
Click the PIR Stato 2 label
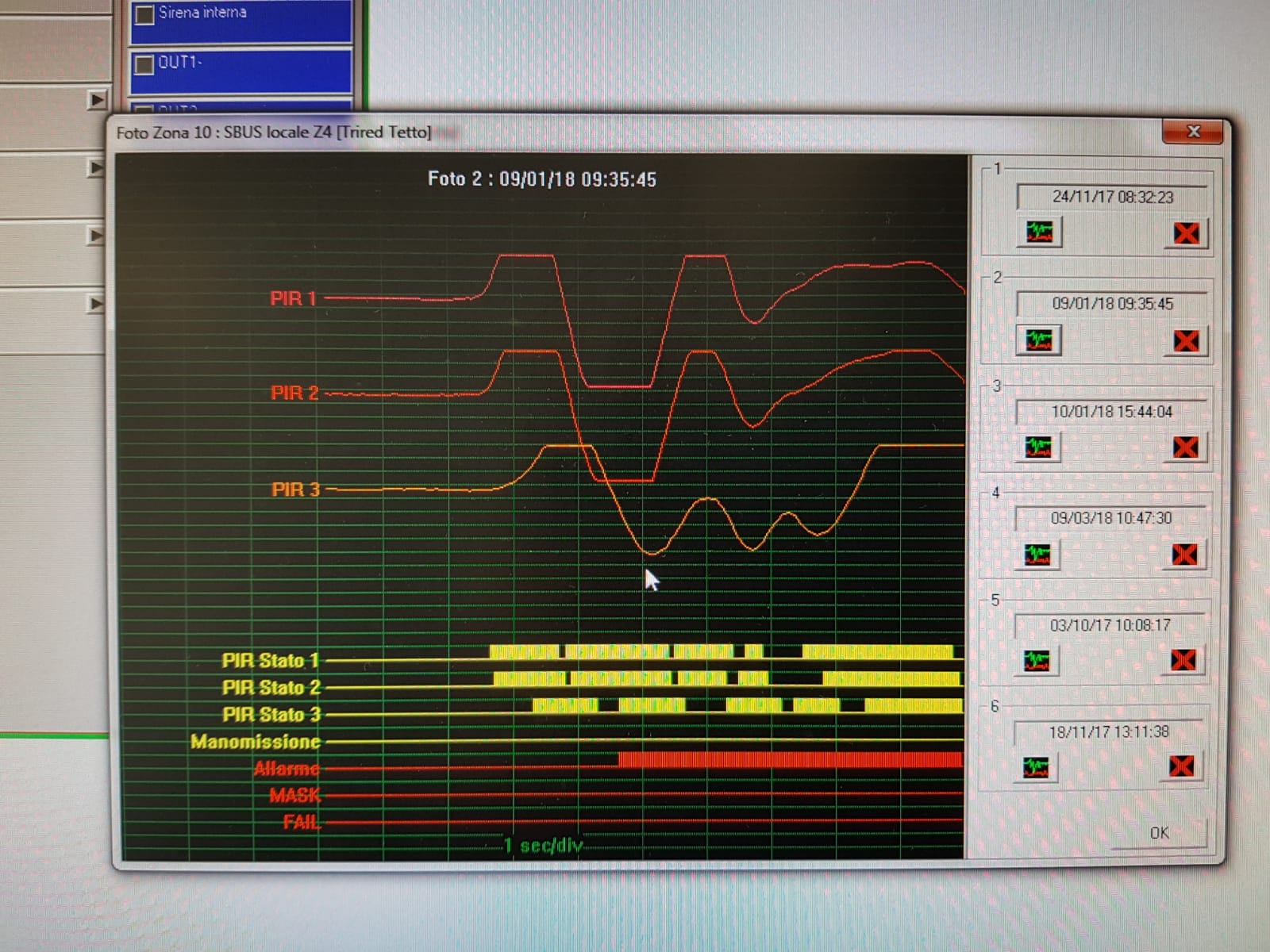point(271,687)
